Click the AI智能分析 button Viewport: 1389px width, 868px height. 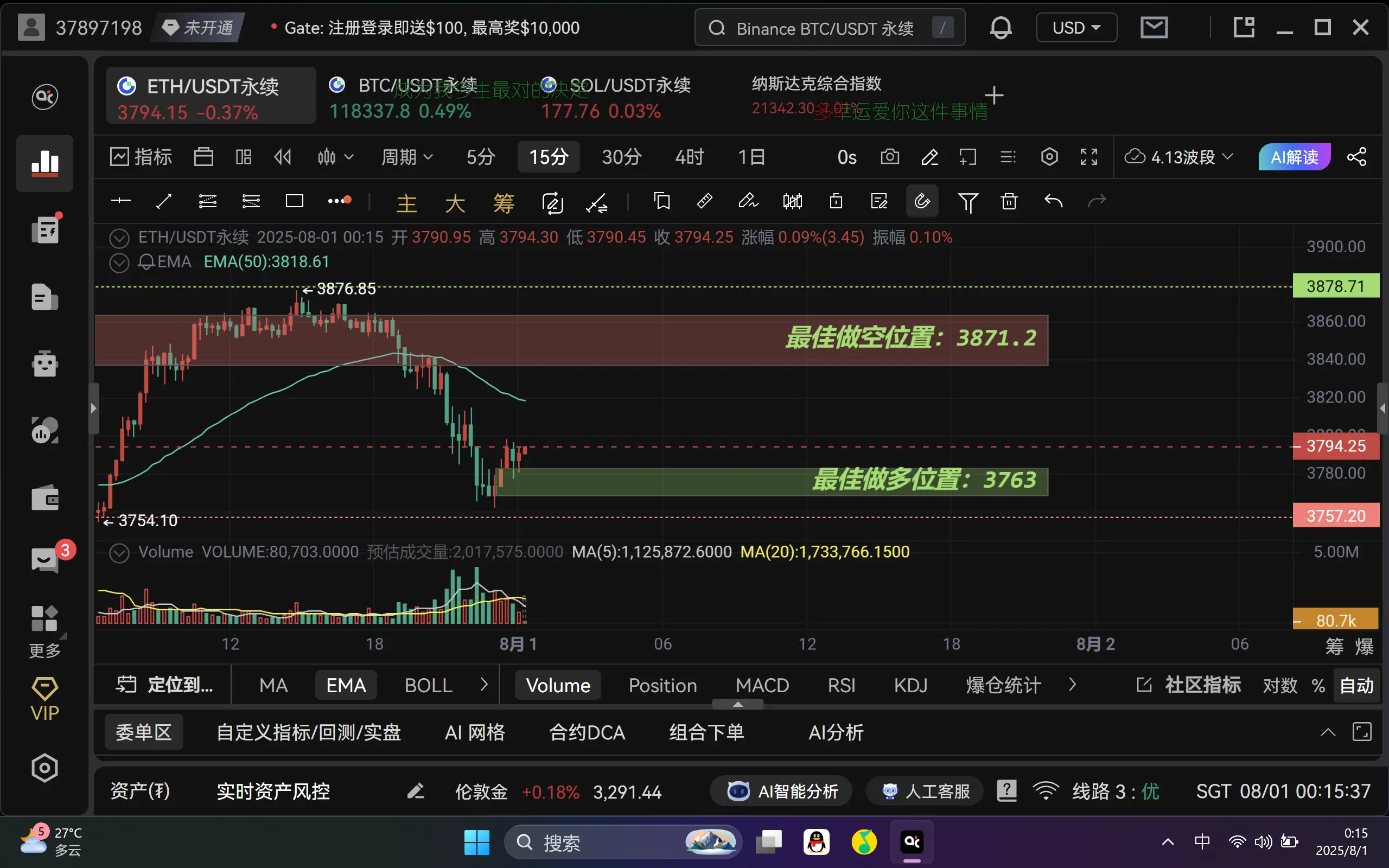click(781, 792)
